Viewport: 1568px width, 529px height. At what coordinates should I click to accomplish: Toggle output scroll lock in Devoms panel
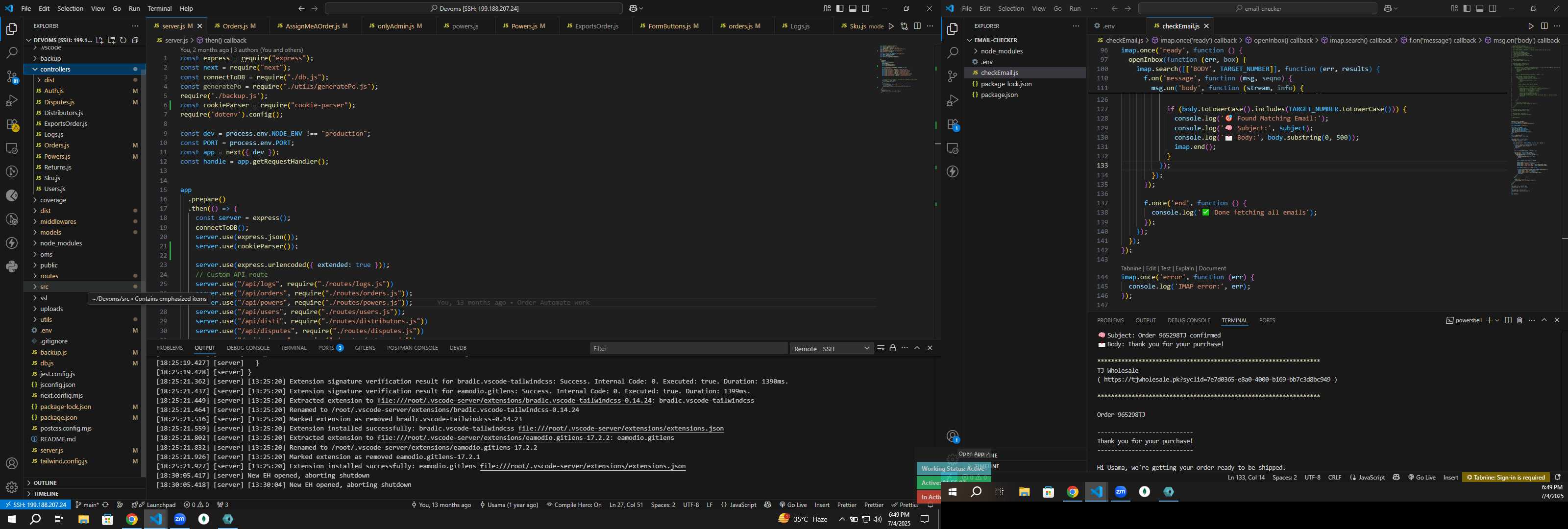pos(892,348)
